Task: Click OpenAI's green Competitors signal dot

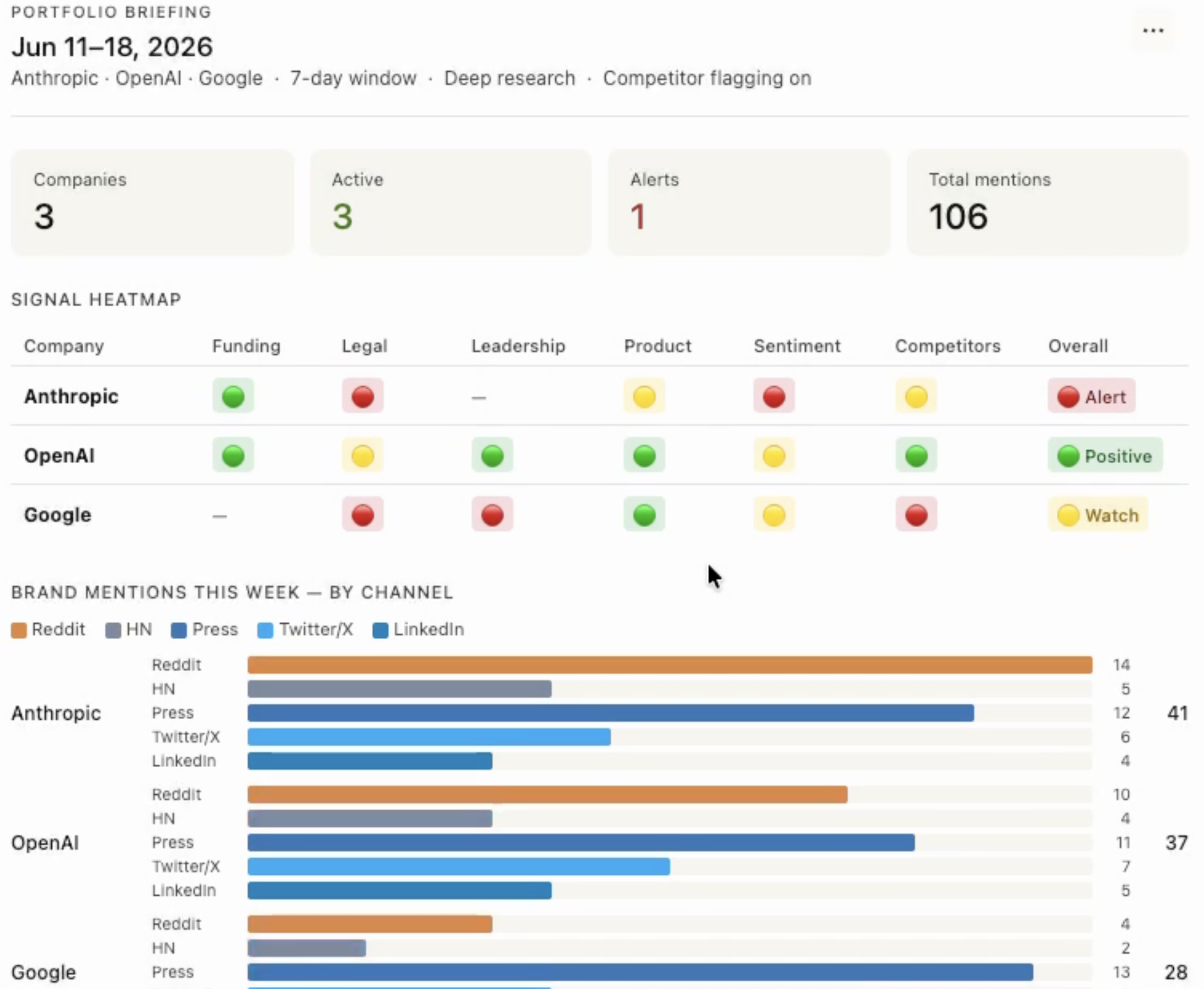Action: coord(916,456)
